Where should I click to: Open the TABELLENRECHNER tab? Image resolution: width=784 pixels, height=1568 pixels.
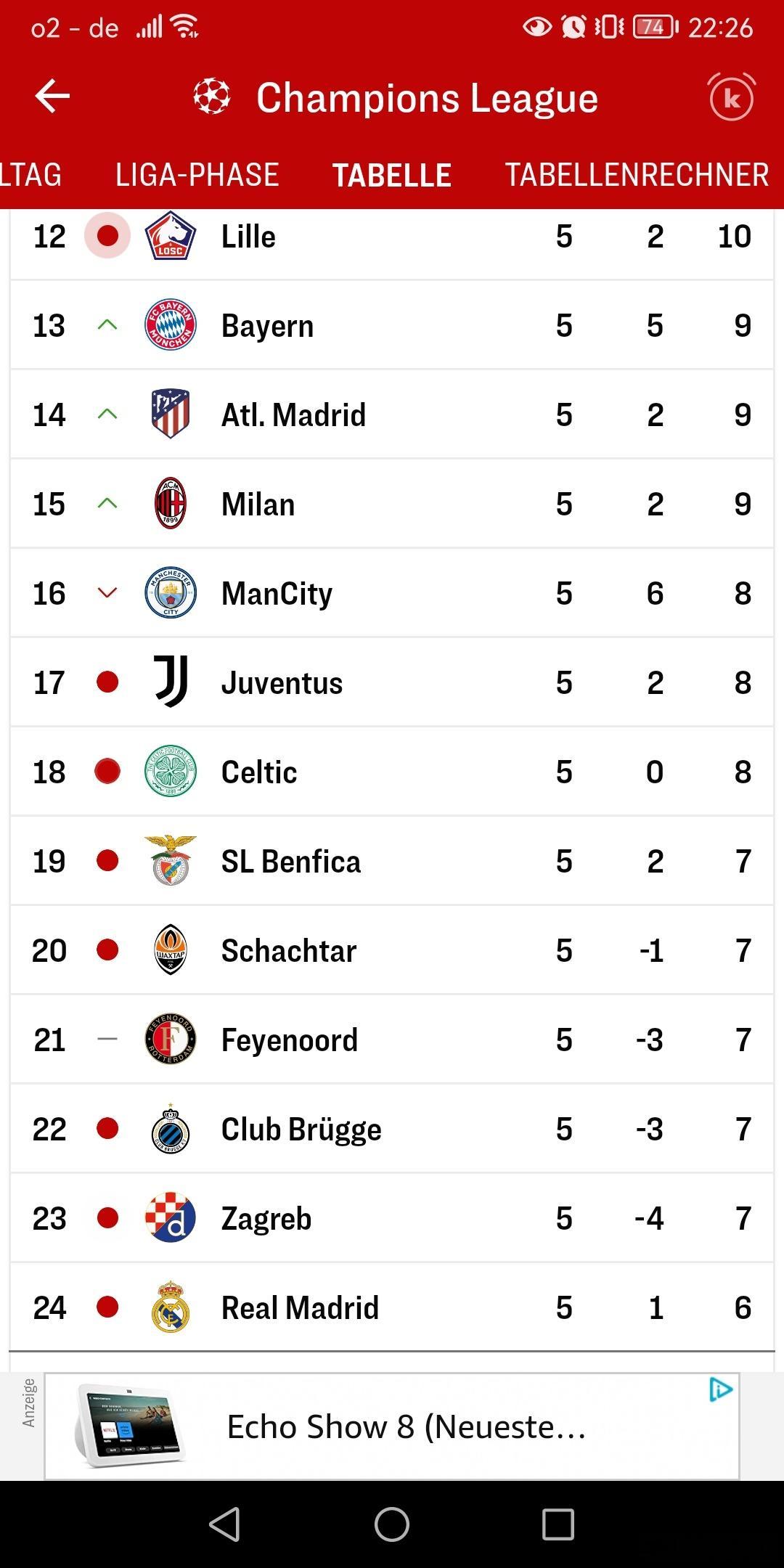[x=637, y=175]
